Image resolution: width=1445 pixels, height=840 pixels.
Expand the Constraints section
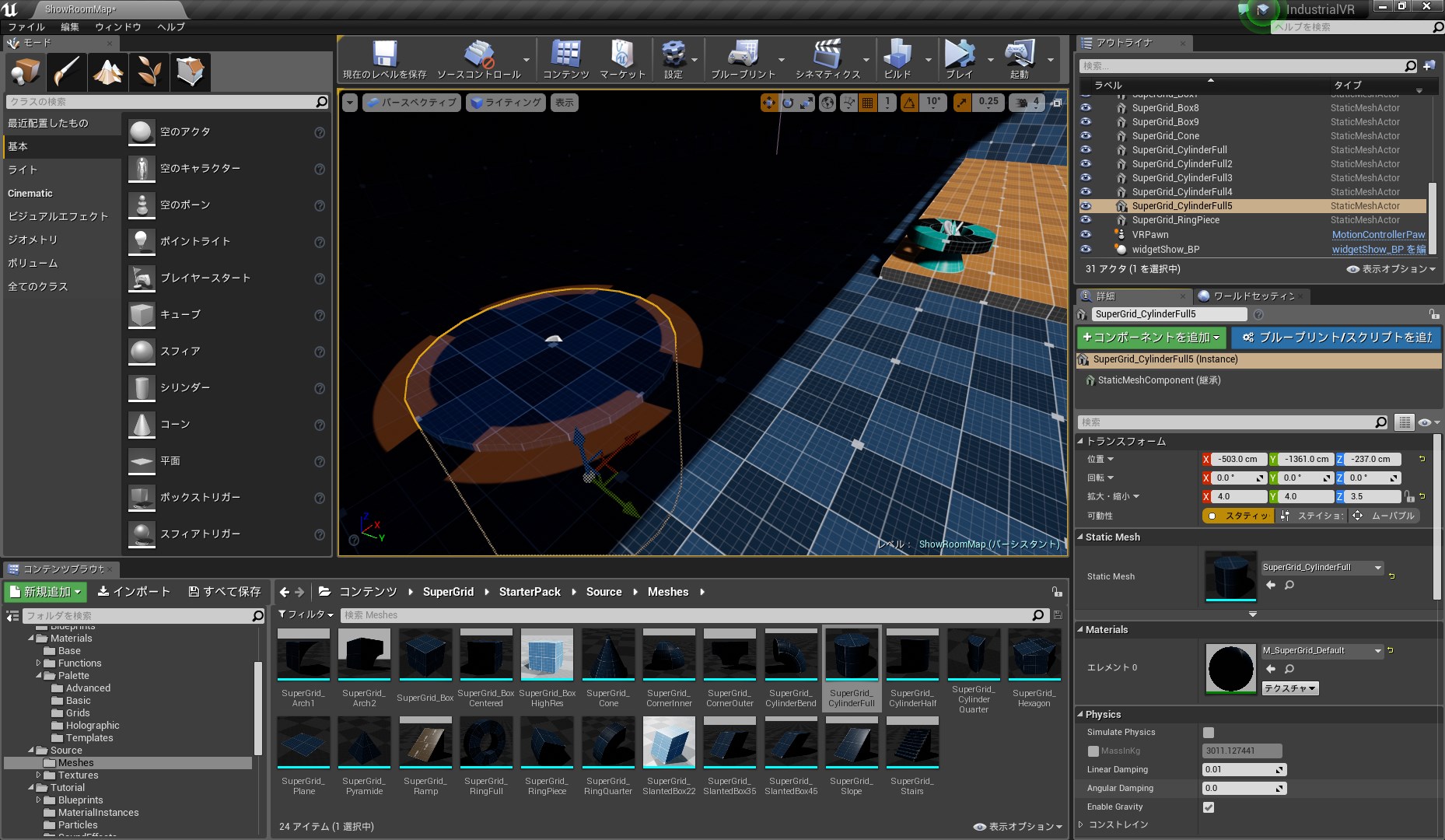[x=1080, y=824]
